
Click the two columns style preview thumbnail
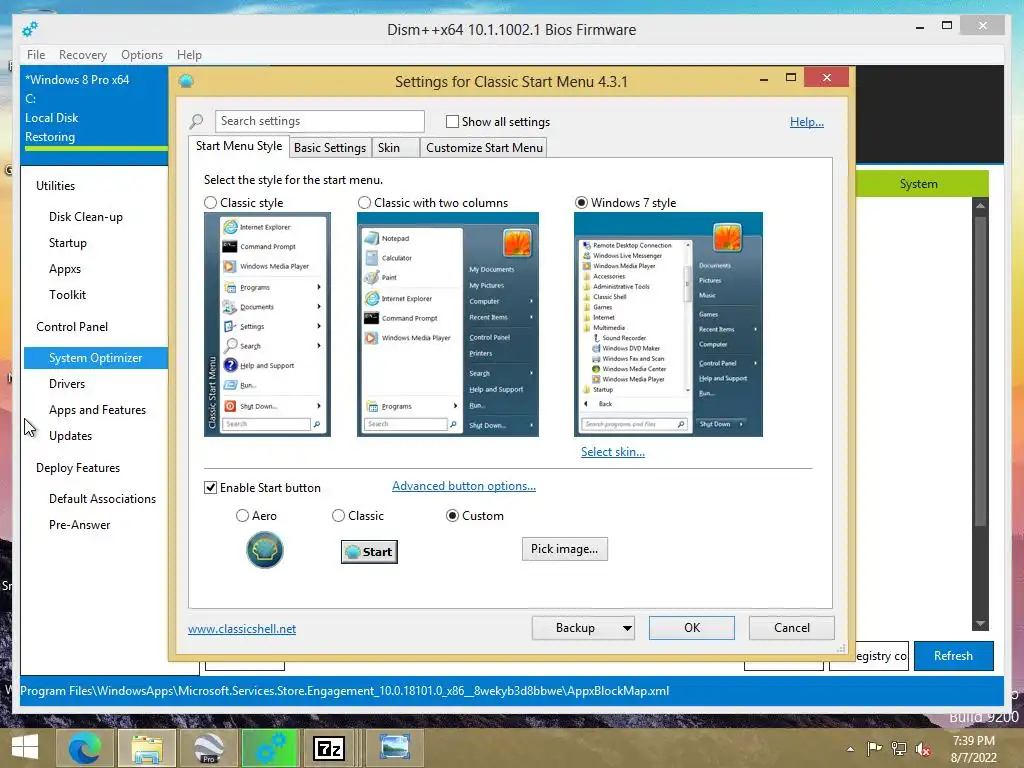coord(448,325)
